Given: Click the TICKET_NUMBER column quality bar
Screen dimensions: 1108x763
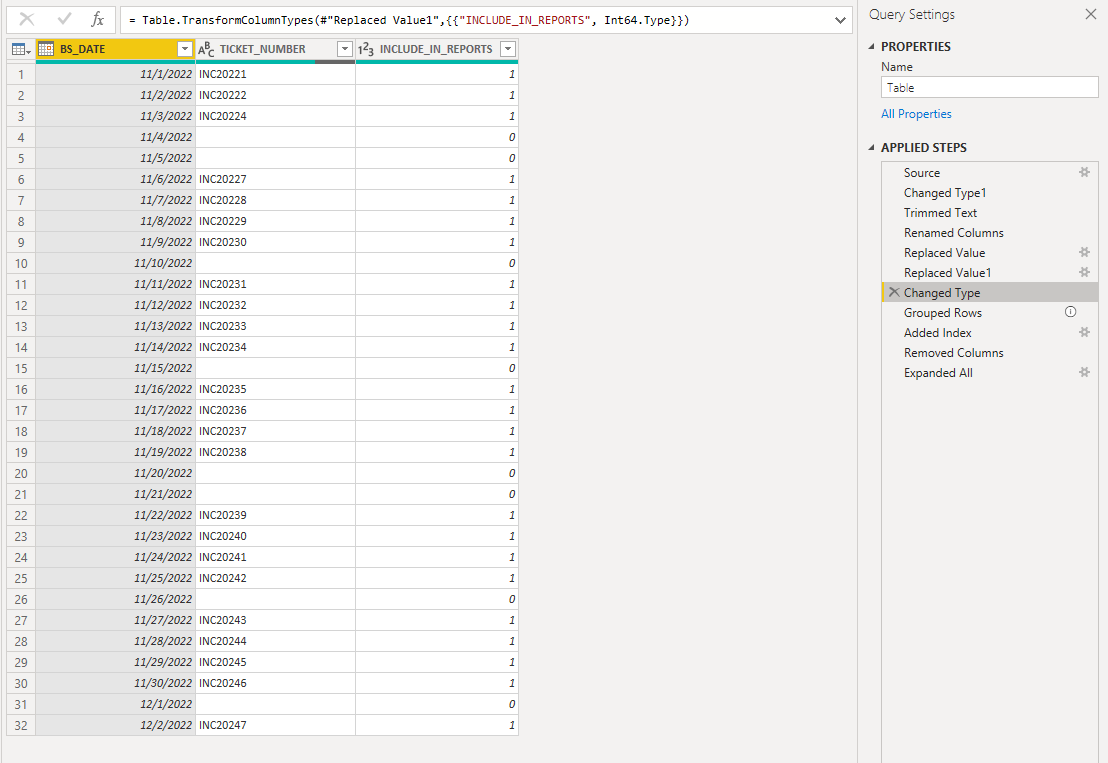Looking at the screenshot, I should click(x=276, y=62).
